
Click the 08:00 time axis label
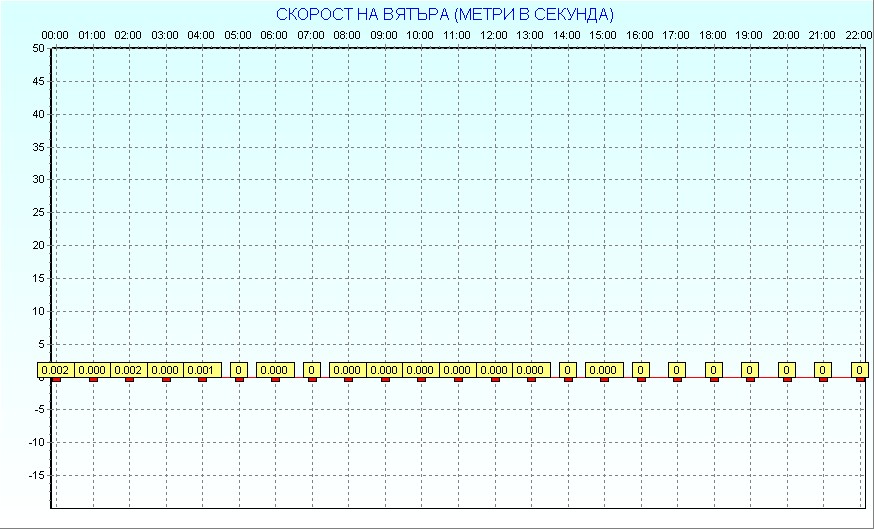(347, 35)
